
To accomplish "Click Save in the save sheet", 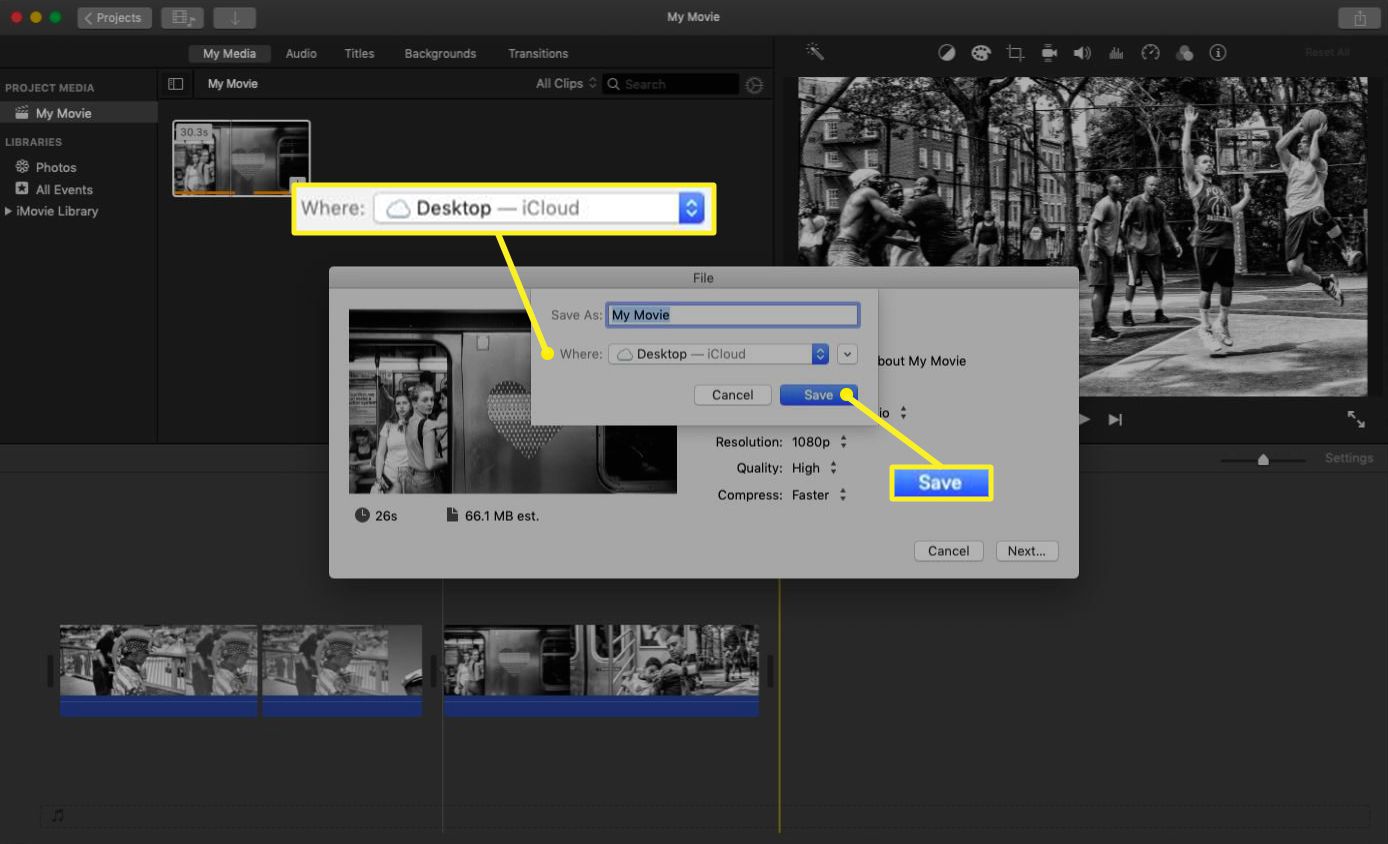I will point(818,395).
